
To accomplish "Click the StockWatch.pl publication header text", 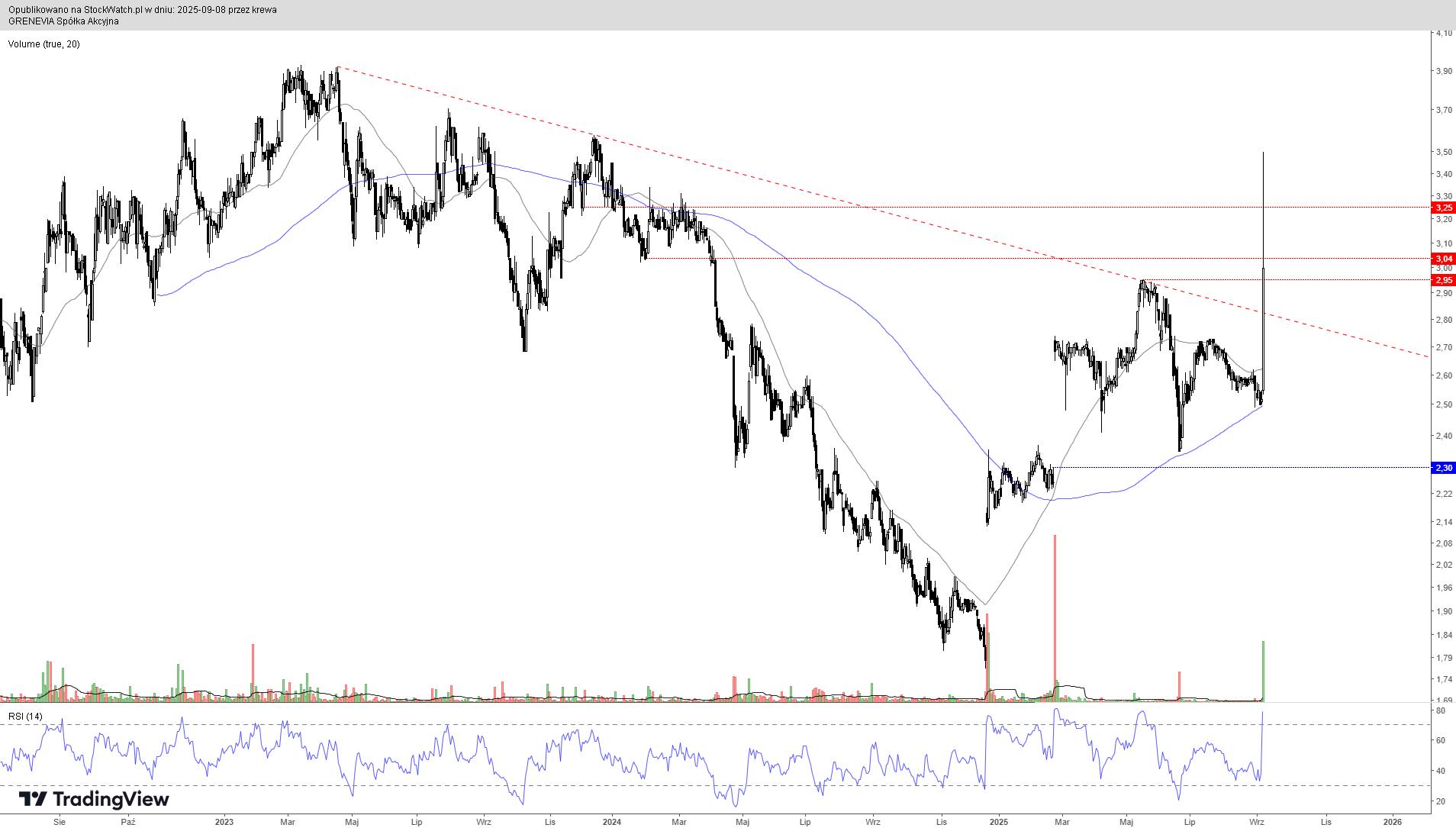I will click(x=143, y=10).
